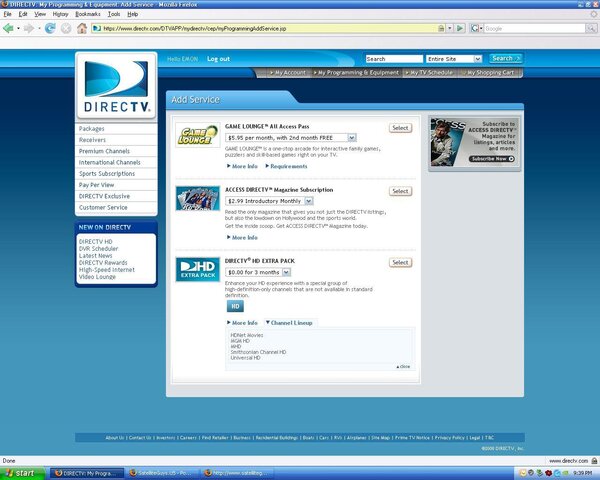Click the Google search box
Screen dimensions: 600x480
pos(534,28)
